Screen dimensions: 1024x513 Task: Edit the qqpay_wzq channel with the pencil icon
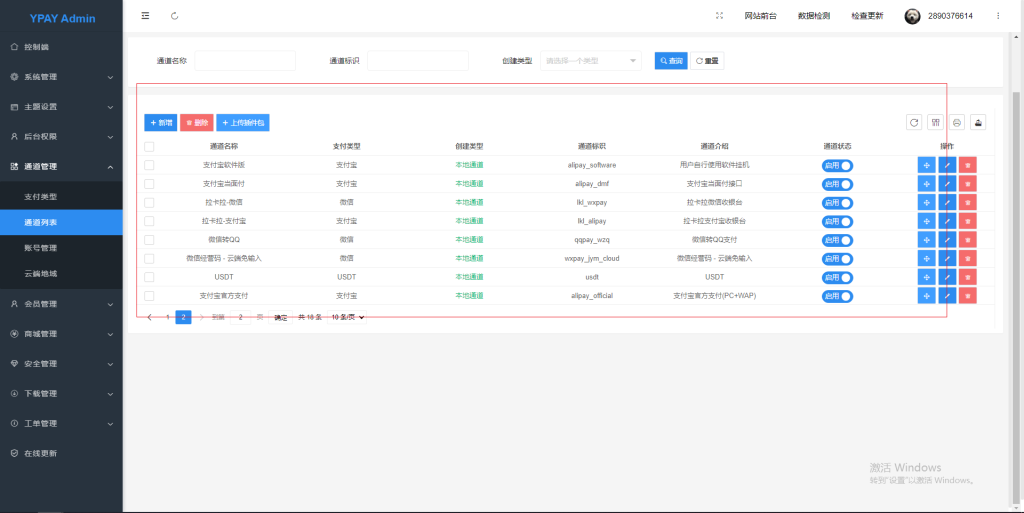point(947,240)
